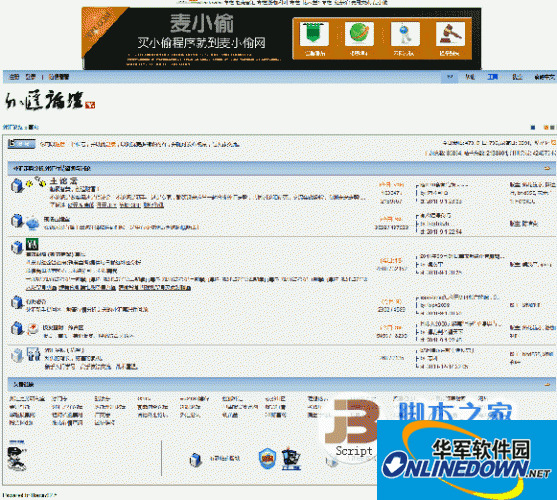Click the police cartoon mascot icon
The height and width of the screenshot is (500, 557).
[x=17, y=459]
